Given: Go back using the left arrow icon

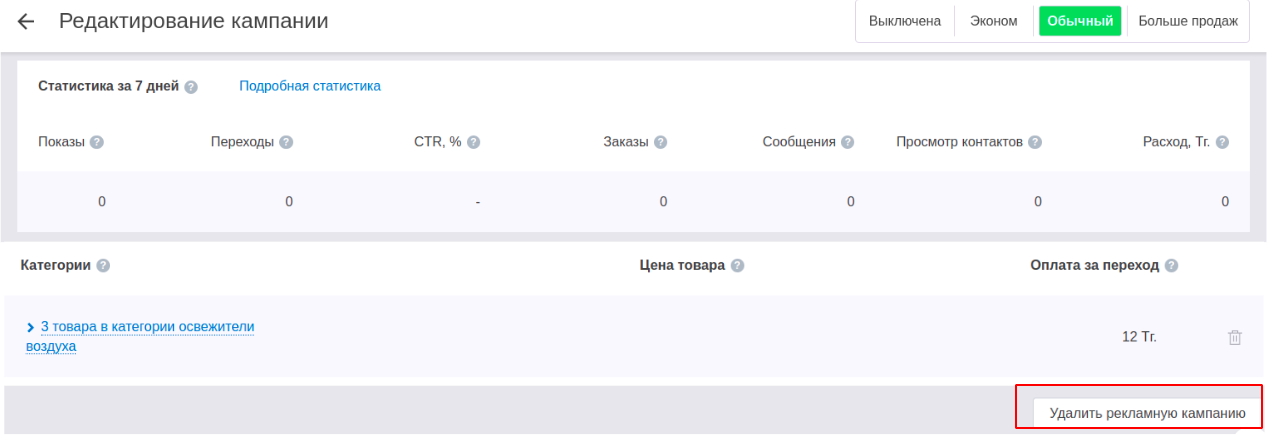Looking at the screenshot, I should (x=26, y=21).
